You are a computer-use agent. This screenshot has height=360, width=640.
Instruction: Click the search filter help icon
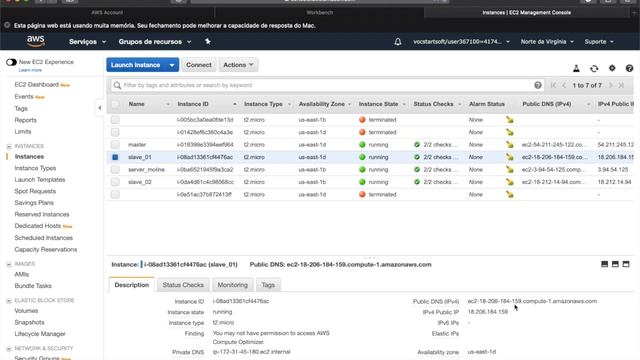[538, 85]
